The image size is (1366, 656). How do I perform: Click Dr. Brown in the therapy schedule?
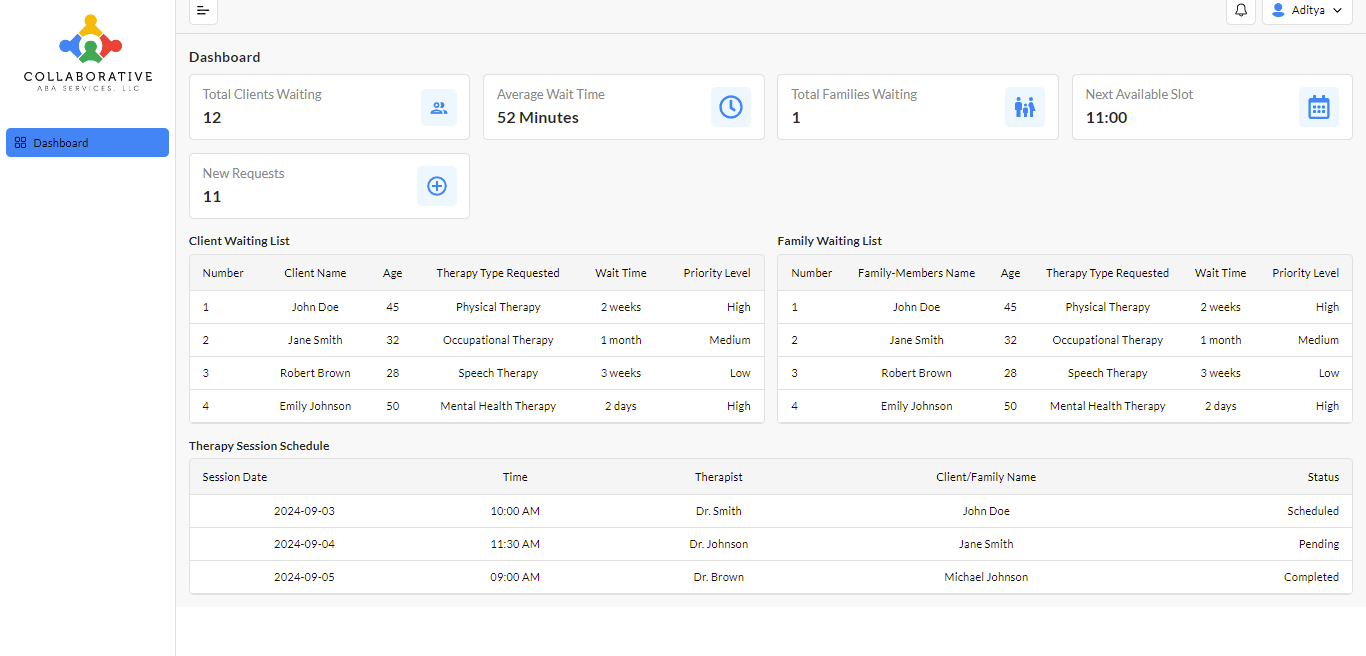(x=718, y=577)
